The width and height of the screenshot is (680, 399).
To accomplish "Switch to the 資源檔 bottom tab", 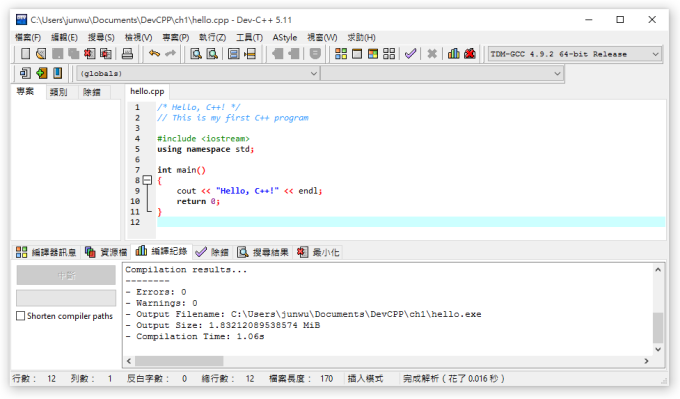I will click(106, 252).
